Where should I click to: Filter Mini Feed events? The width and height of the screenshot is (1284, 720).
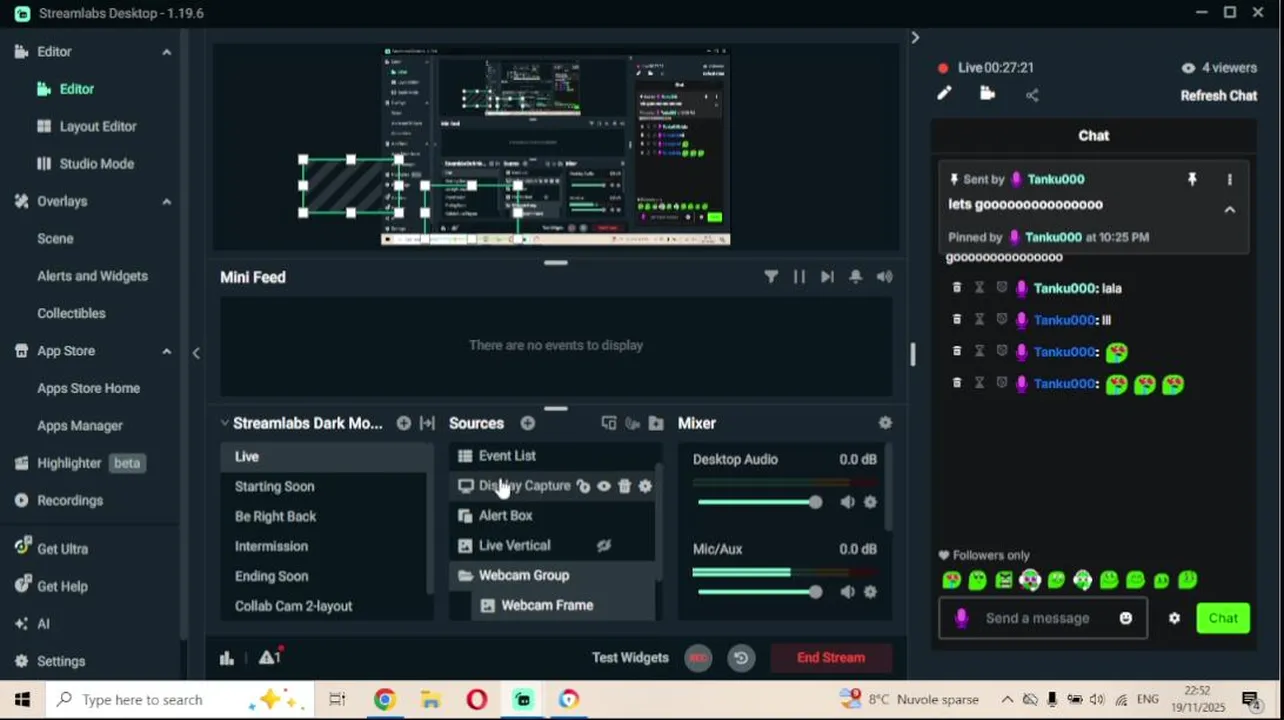pos(771,277)
